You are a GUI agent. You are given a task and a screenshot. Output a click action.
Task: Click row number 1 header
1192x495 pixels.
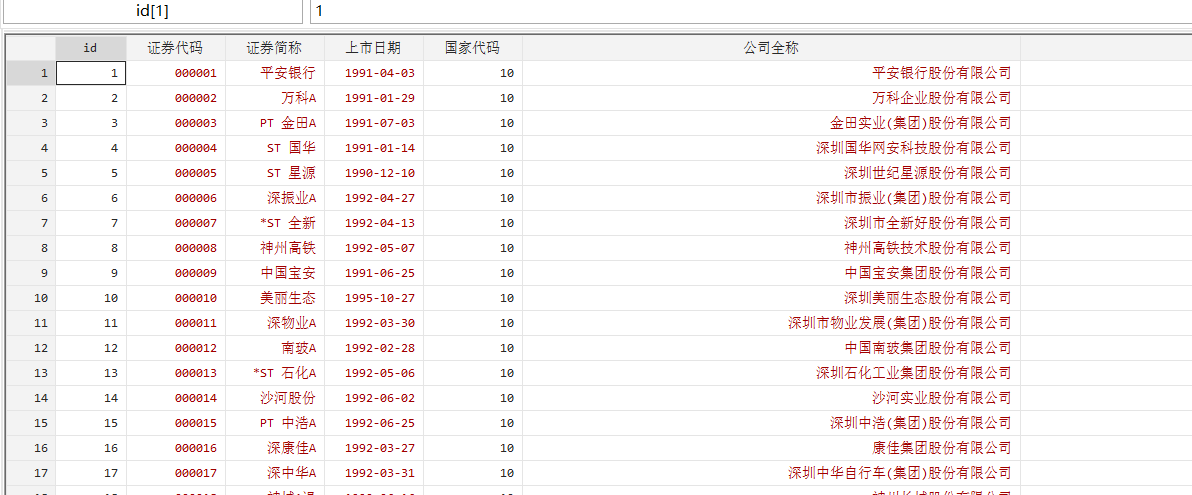(31, 73)
